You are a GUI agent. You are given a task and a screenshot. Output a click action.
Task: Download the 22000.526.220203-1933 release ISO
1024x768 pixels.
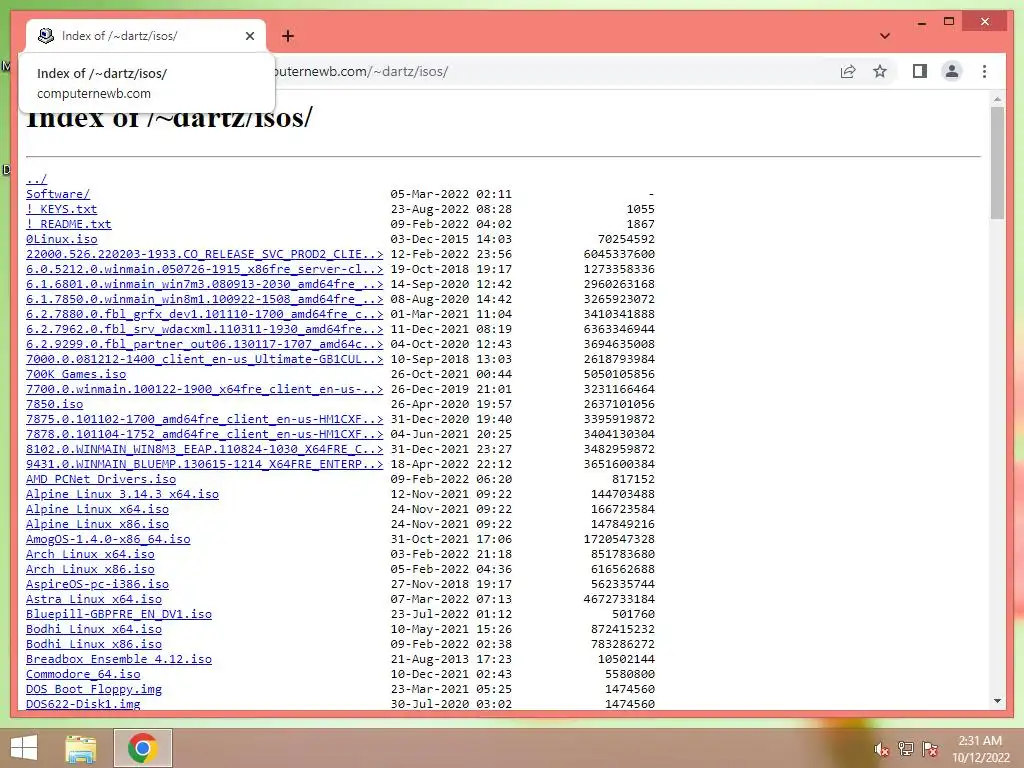[204, 254]
